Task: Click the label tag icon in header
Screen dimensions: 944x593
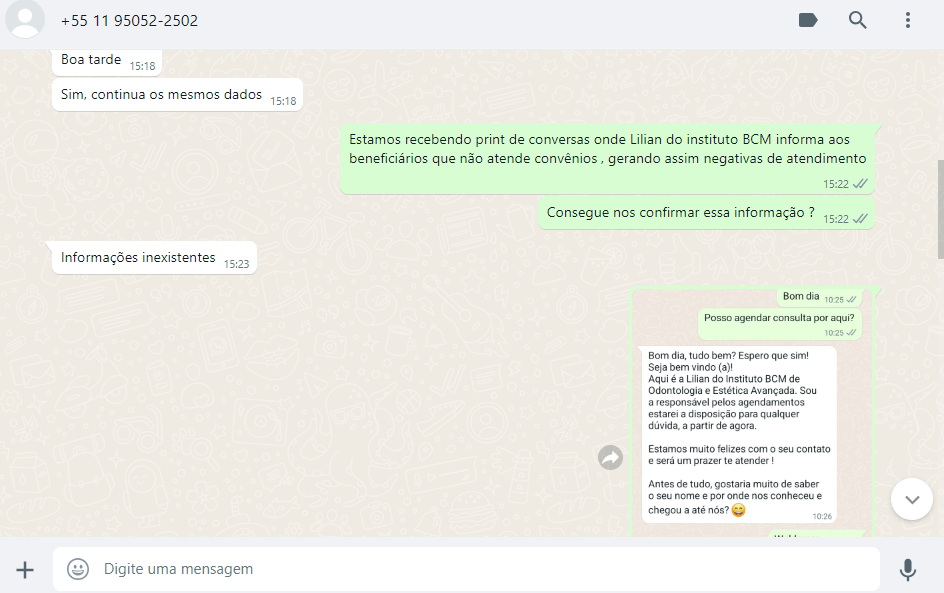Action: (x=808, y=20)
